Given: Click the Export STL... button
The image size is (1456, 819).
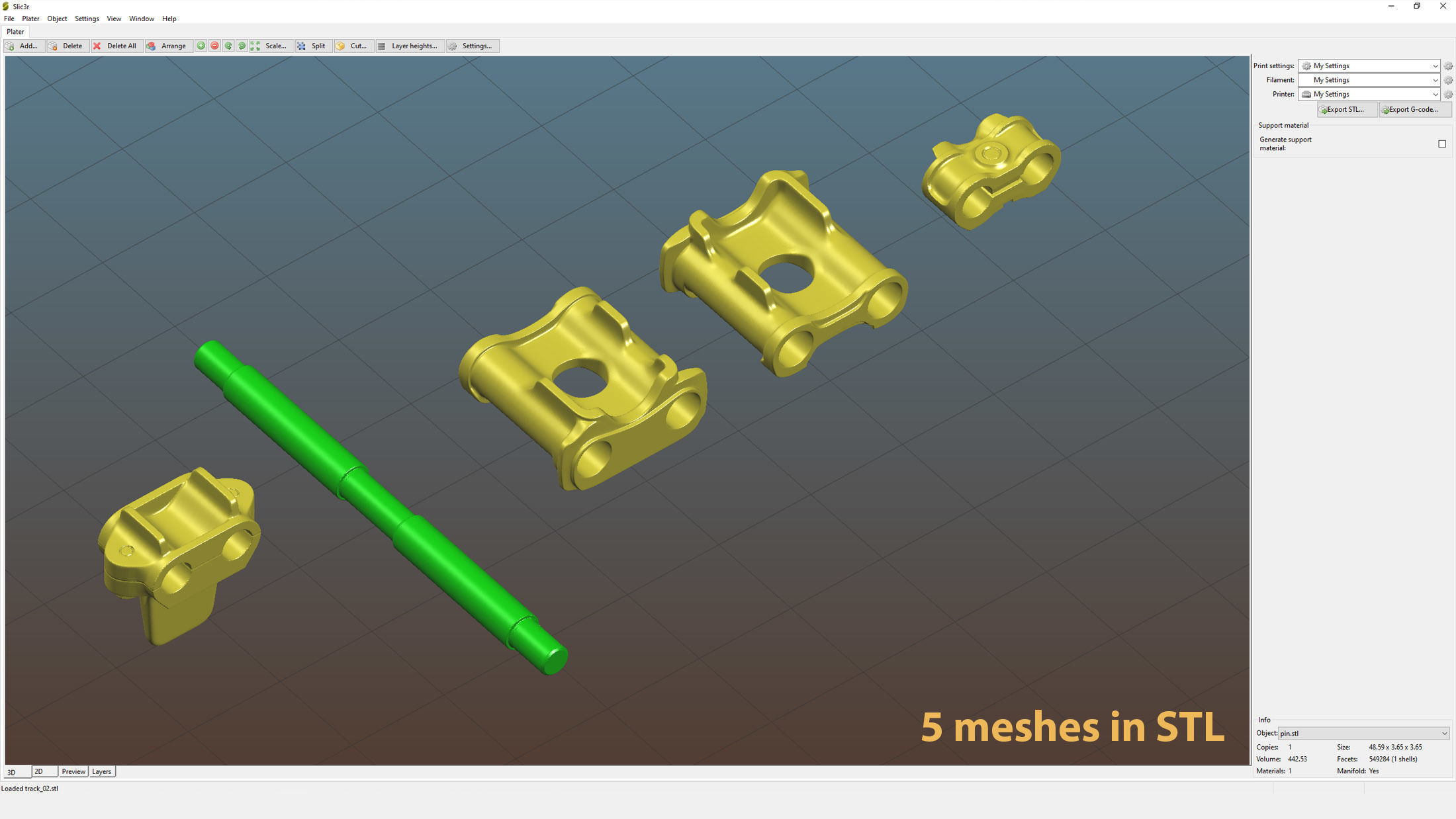Looking at the screenshot, I should click(x=1346, y=110).
